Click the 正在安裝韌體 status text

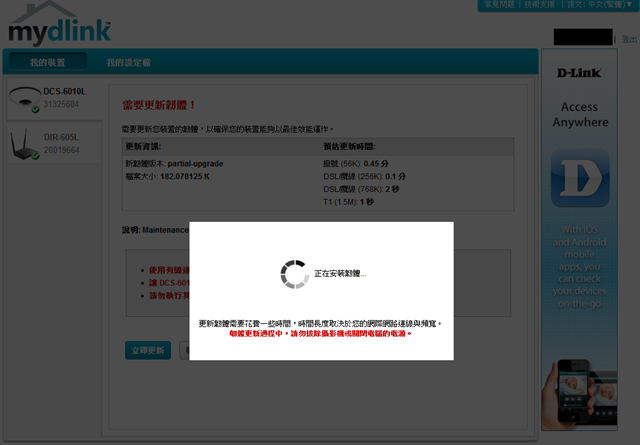pos(340,274)
